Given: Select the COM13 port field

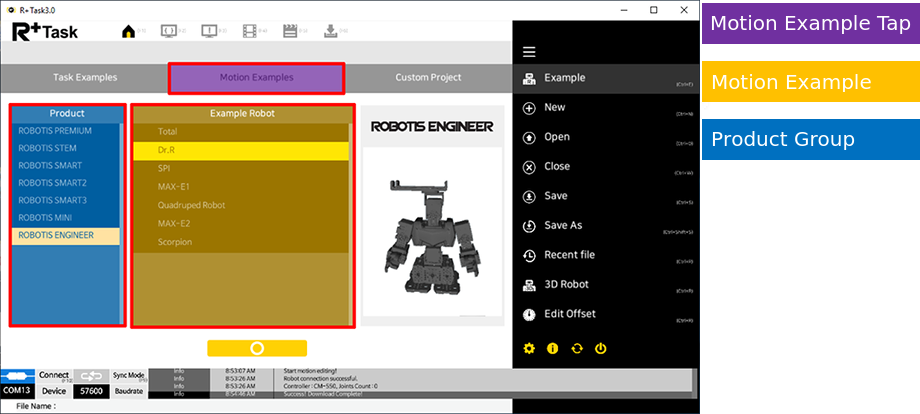Looking at the screenshot, I should pyautogui.click(x=18, y=391).
